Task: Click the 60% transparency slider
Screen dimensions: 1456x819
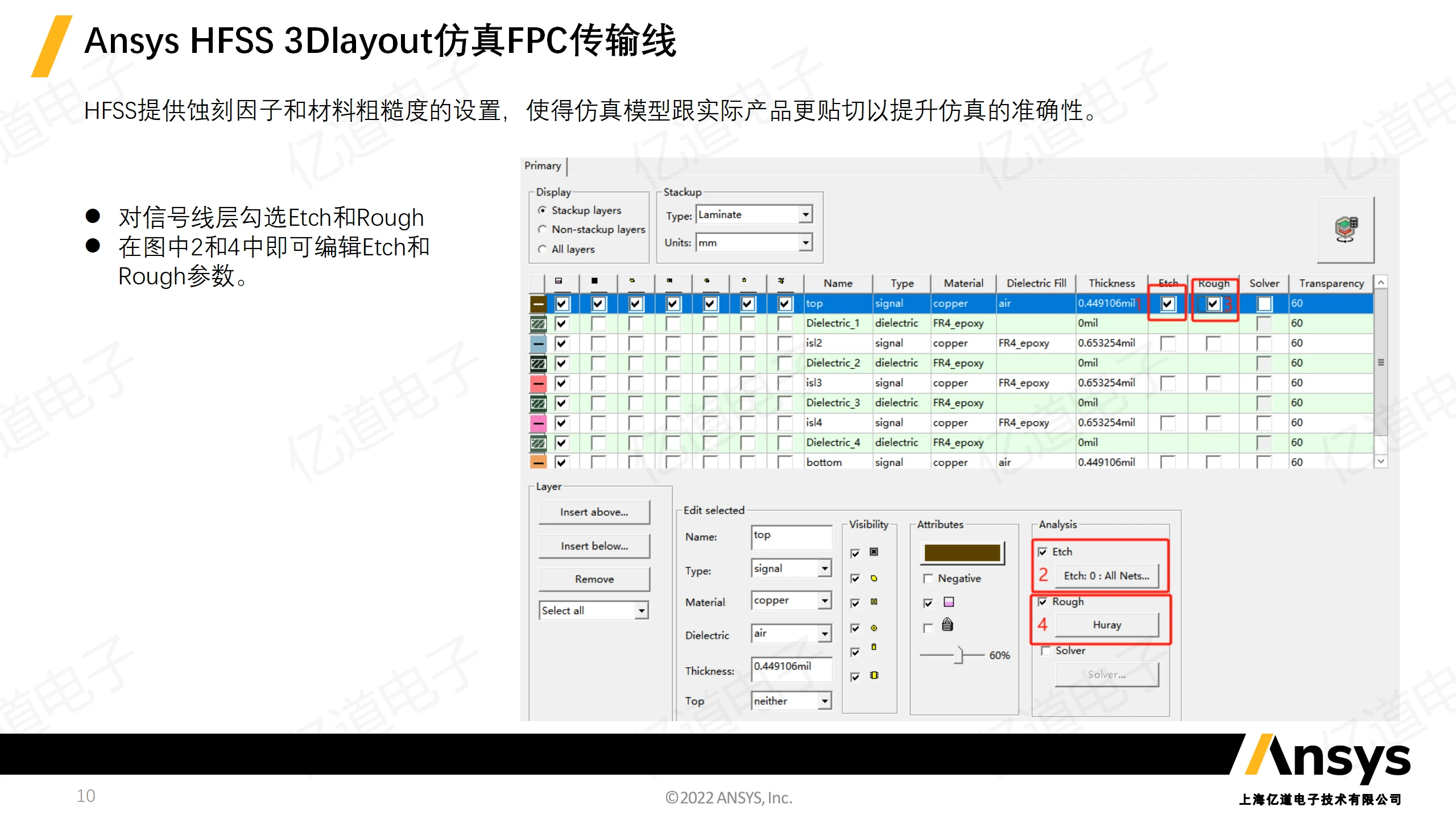Action: click(960, 655)
